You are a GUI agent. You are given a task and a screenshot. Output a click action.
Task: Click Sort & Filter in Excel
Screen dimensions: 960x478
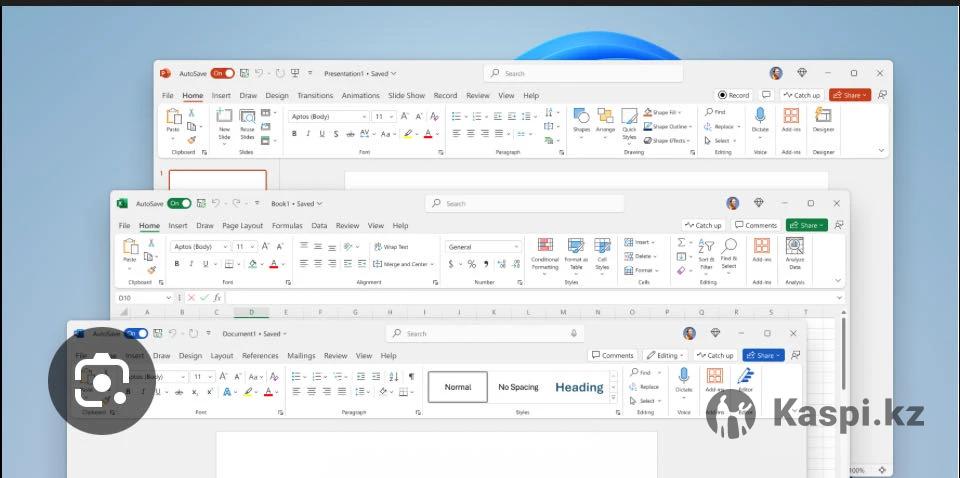coord(706,248)
